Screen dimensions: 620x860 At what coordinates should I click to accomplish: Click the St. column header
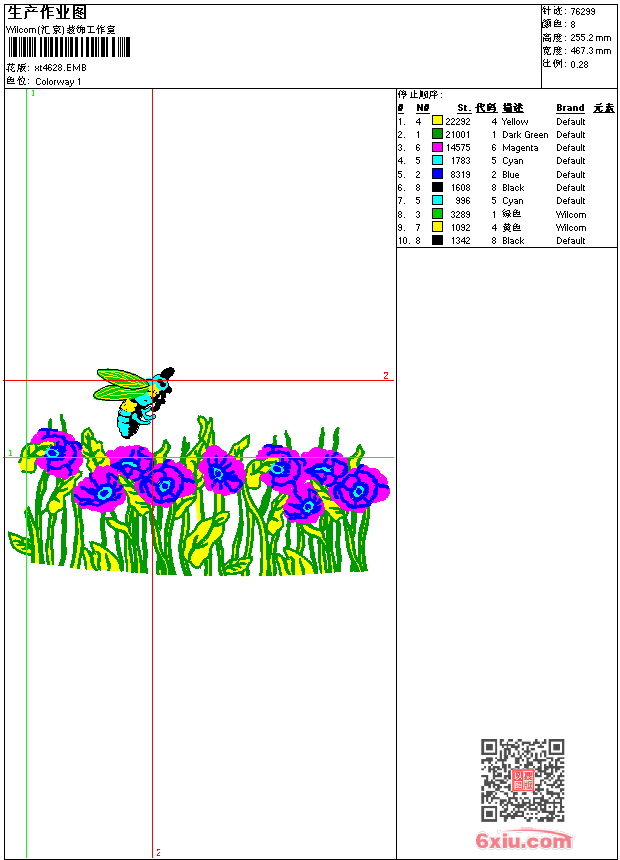(x=464, y=108)
